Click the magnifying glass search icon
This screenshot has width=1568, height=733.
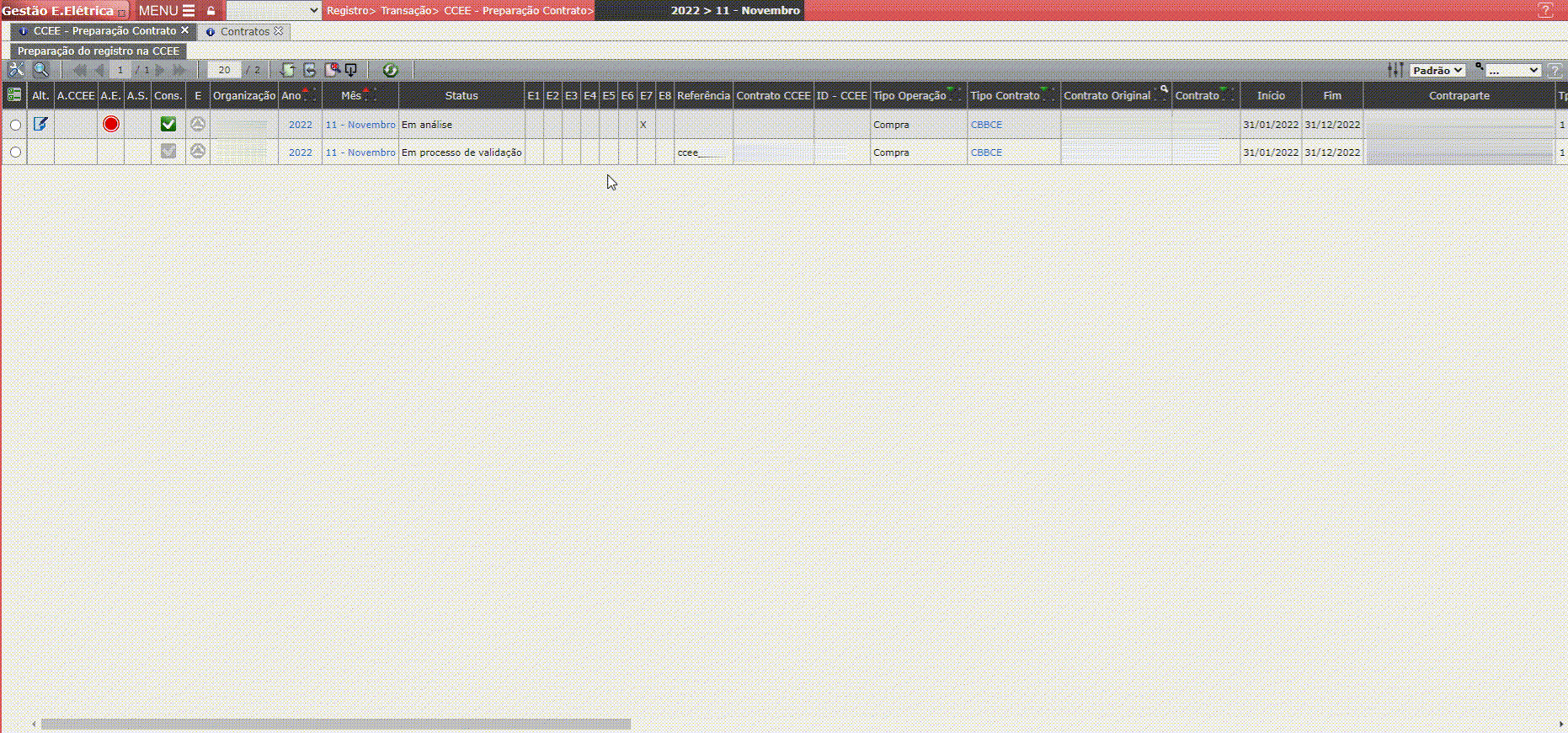click(x=40, y=70)
